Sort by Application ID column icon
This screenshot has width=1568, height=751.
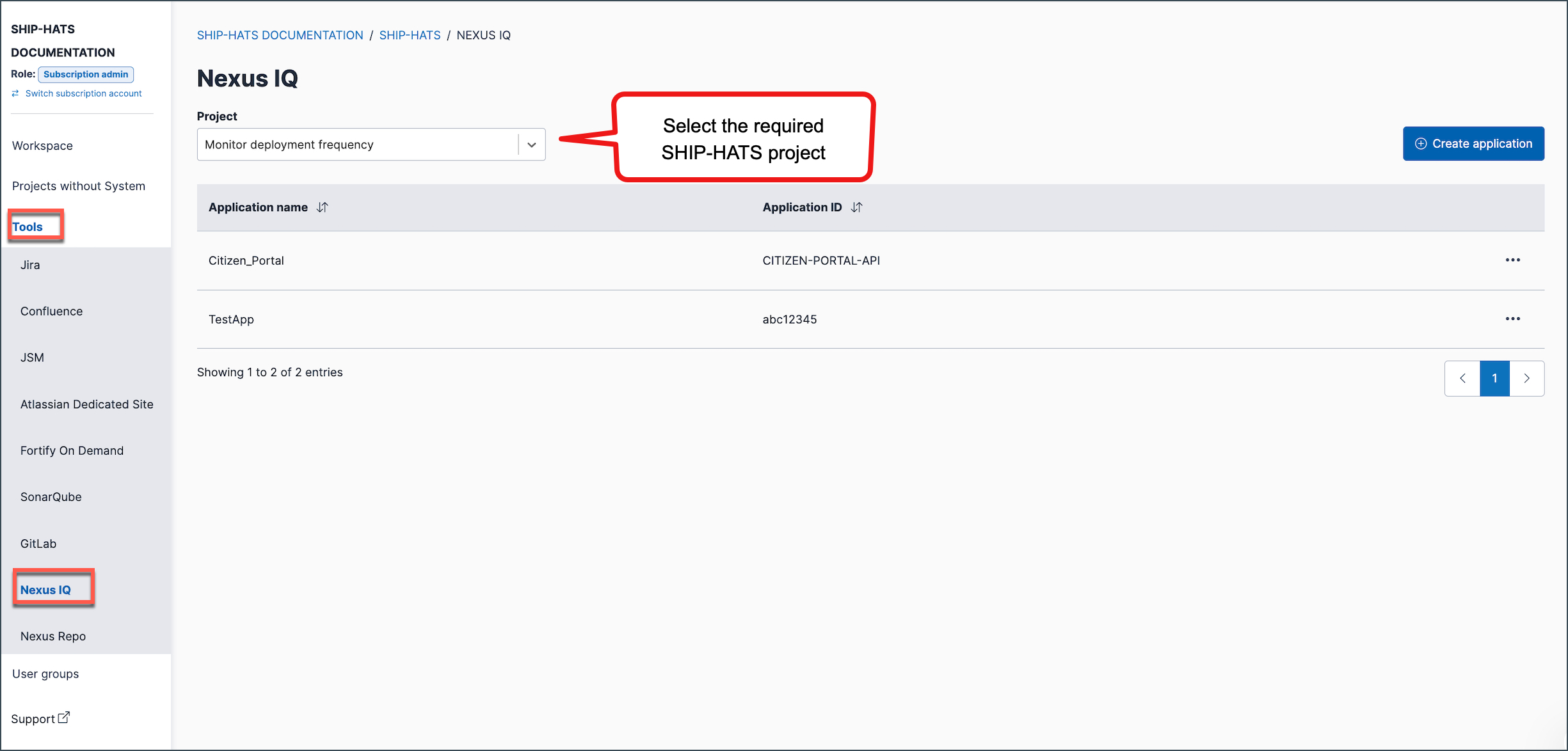click(857, 207)
